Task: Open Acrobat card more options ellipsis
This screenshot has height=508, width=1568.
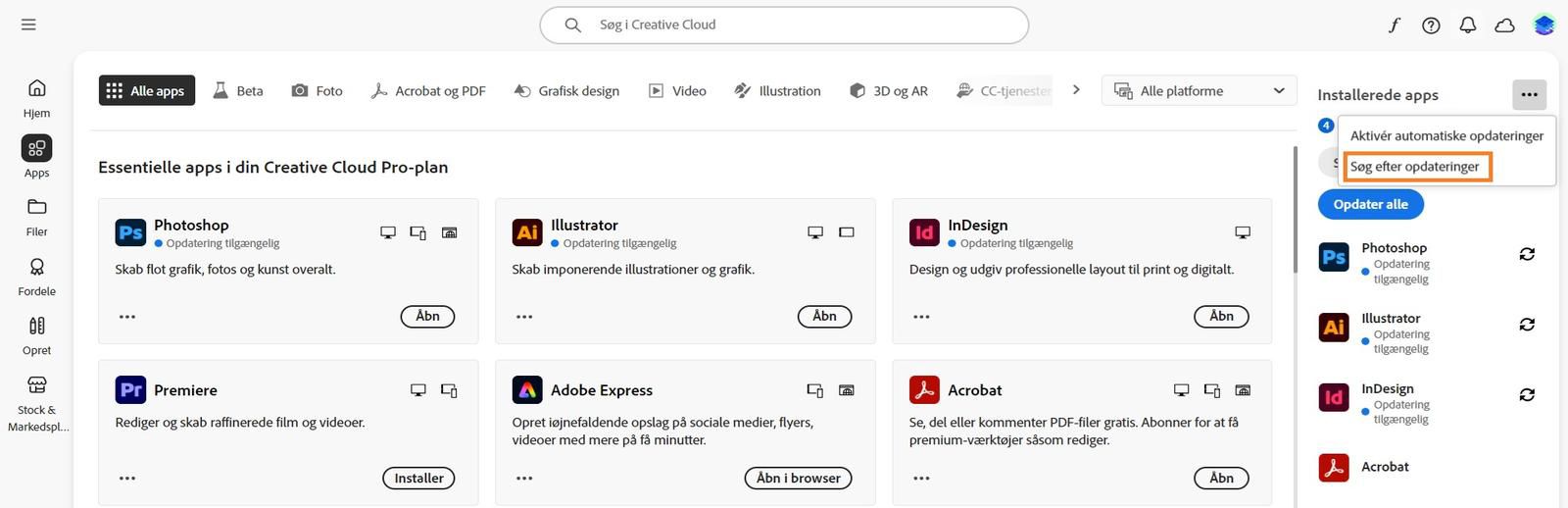Action: [921, 479]
